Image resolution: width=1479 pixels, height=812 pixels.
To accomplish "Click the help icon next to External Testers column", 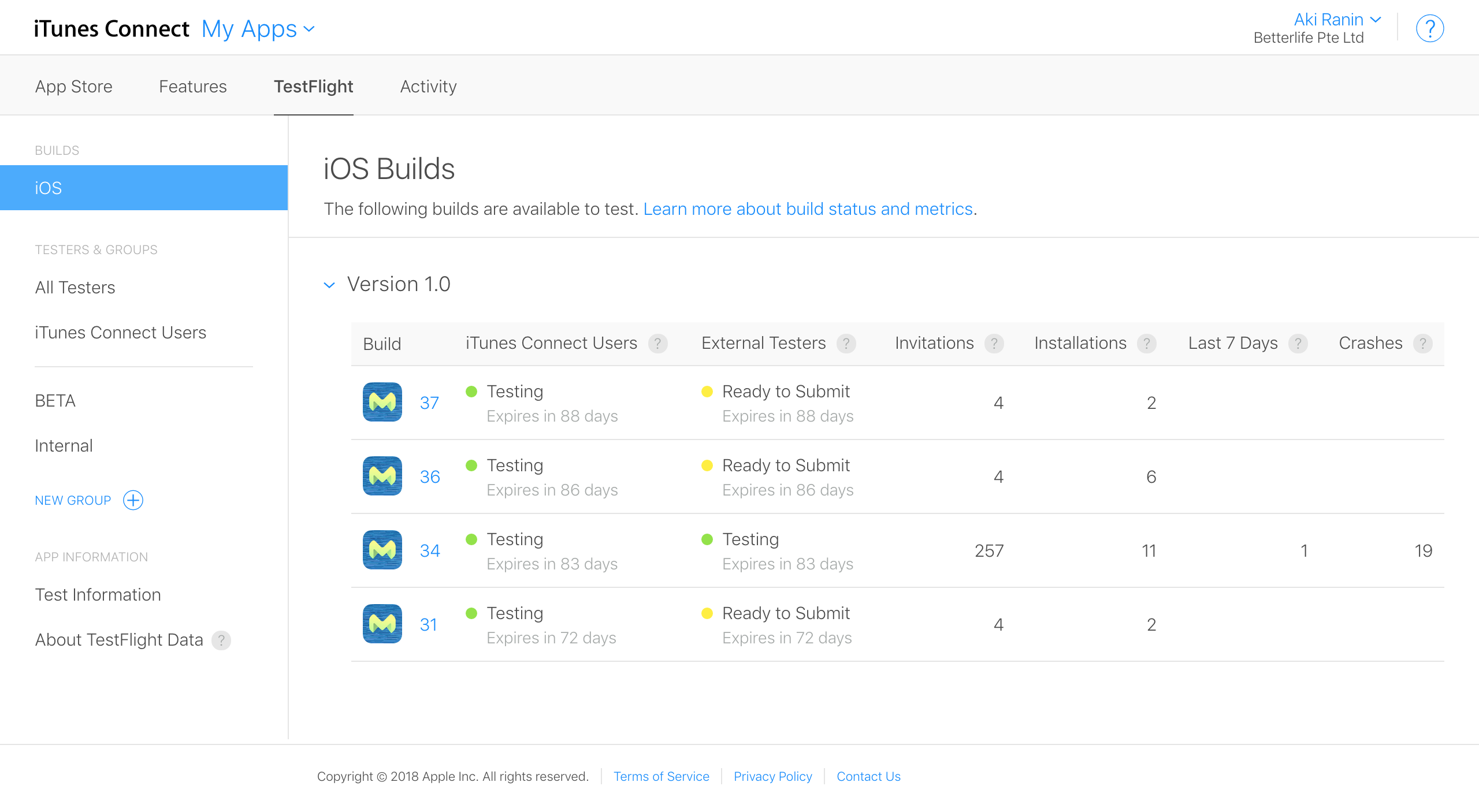I will click(846, 344).
